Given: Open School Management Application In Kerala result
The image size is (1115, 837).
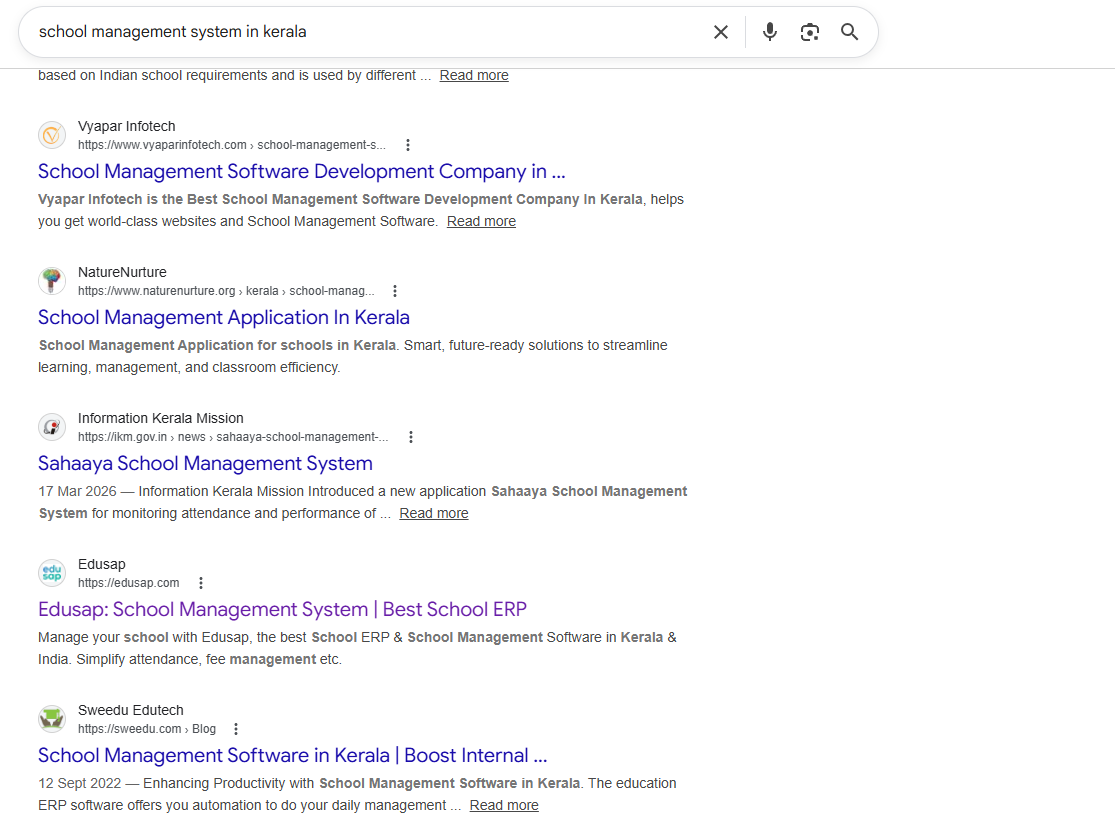Looking at the screenshot, I should tap(224, 317).
